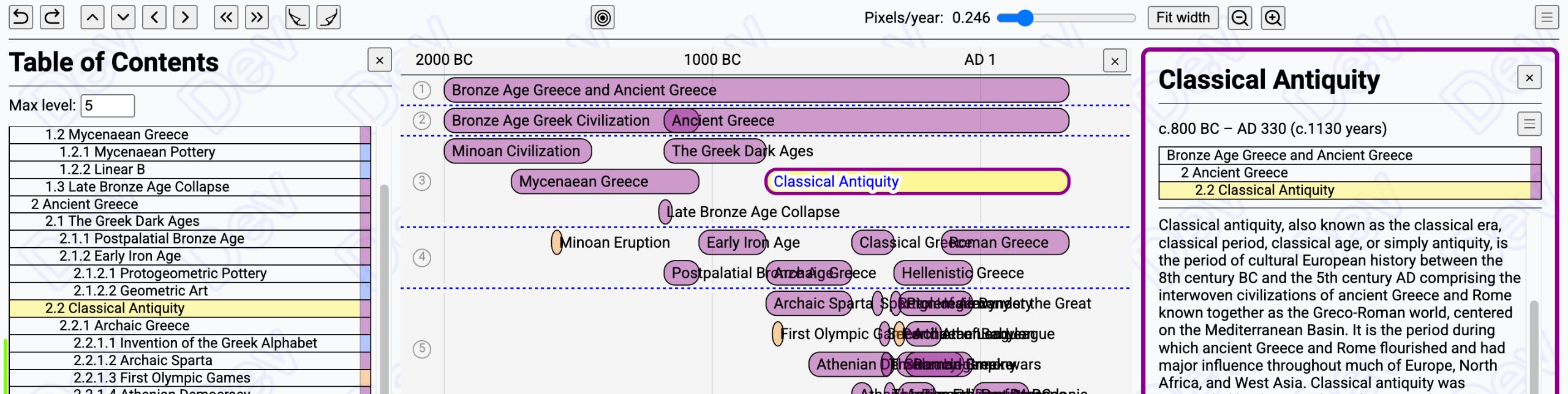Jump back with double-left chevron icon
Viewport: 1568px width, 394px height.
point(226,18)
